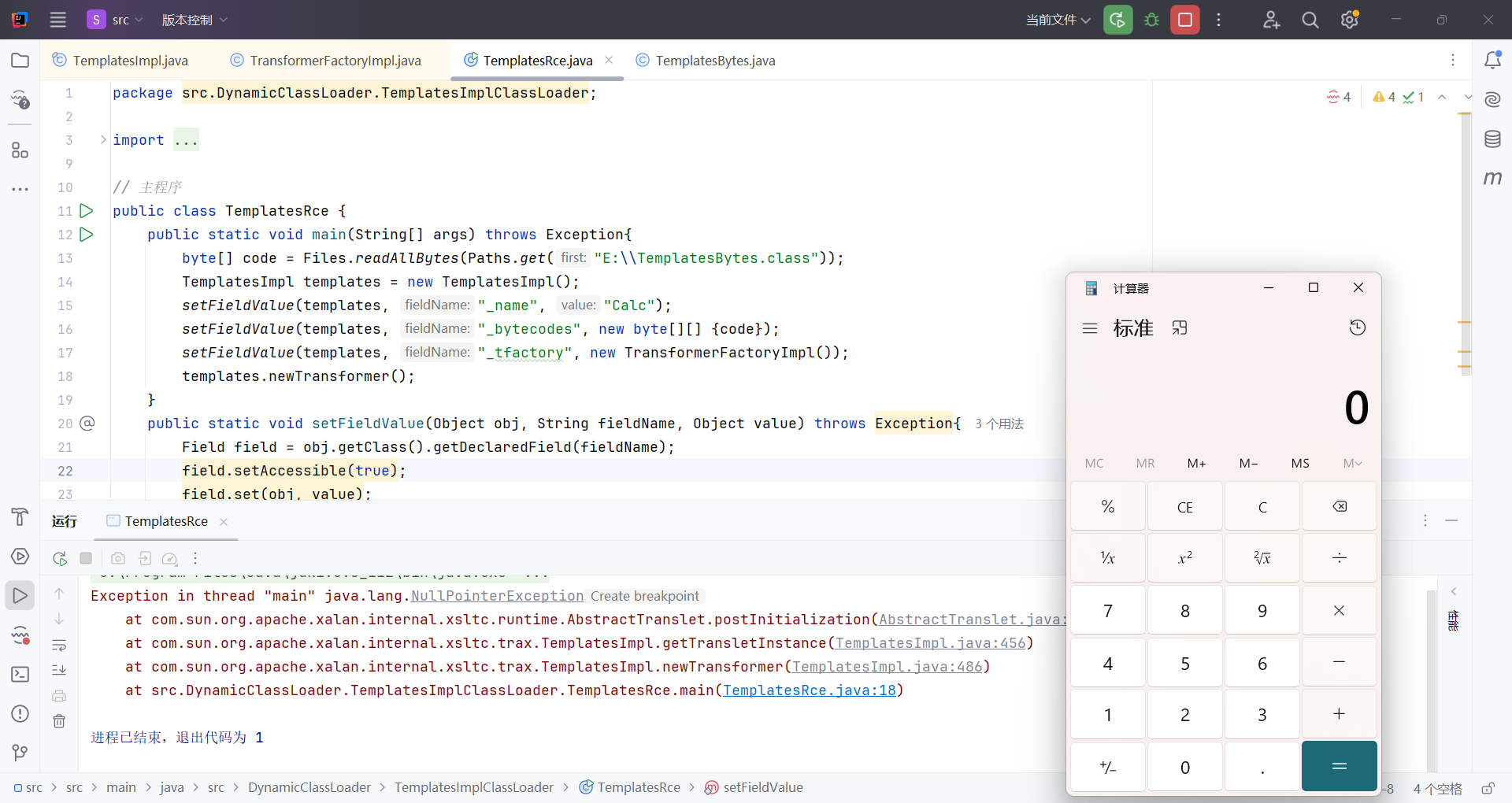
Task: Toggle plus/minus sign in calculator
Action: (x=1107, y=767)
